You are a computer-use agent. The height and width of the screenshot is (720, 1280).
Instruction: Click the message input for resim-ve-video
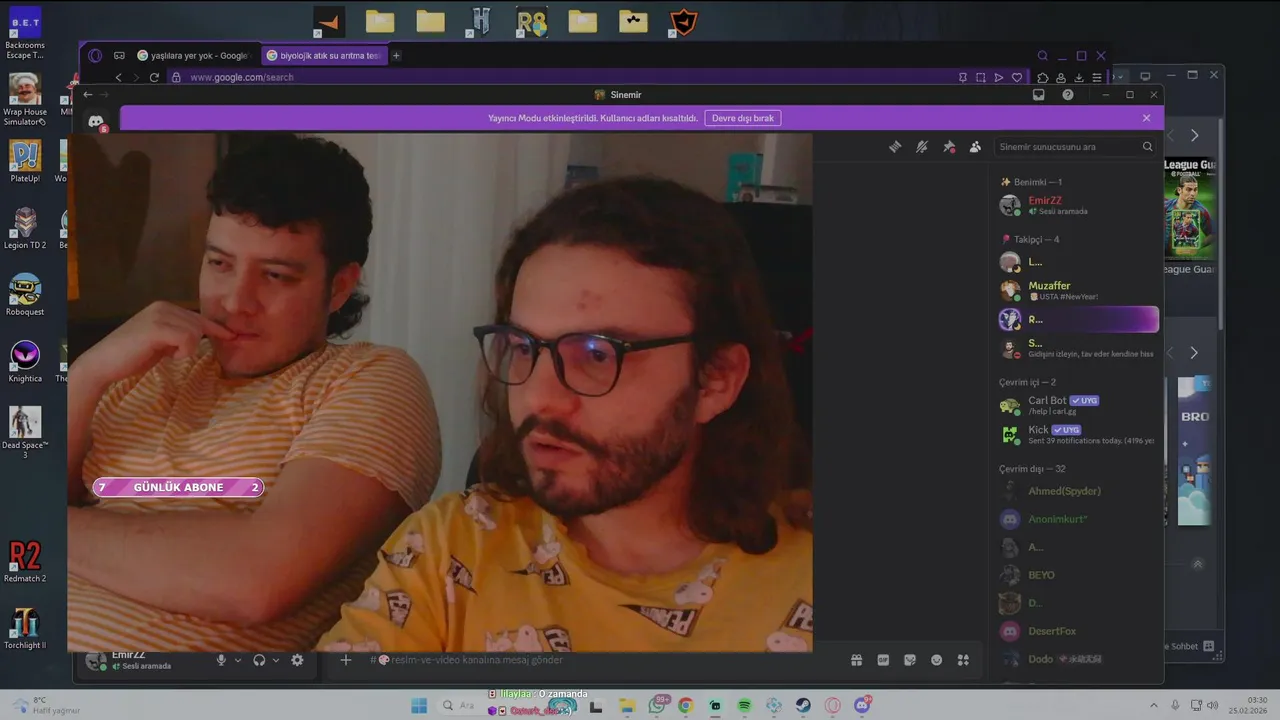click(x=600, y=660)
